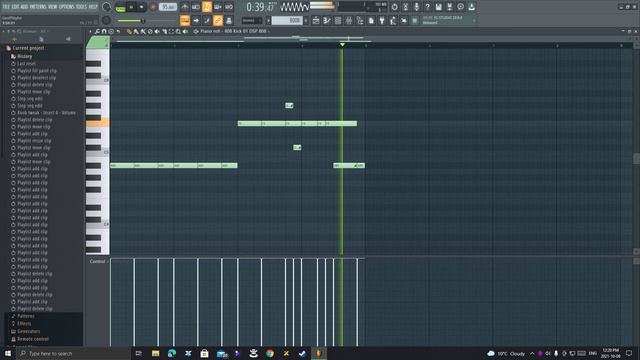640x360 pixels.
Task: Open piano roll wrench tools menu
Action: tap(98, 31)
